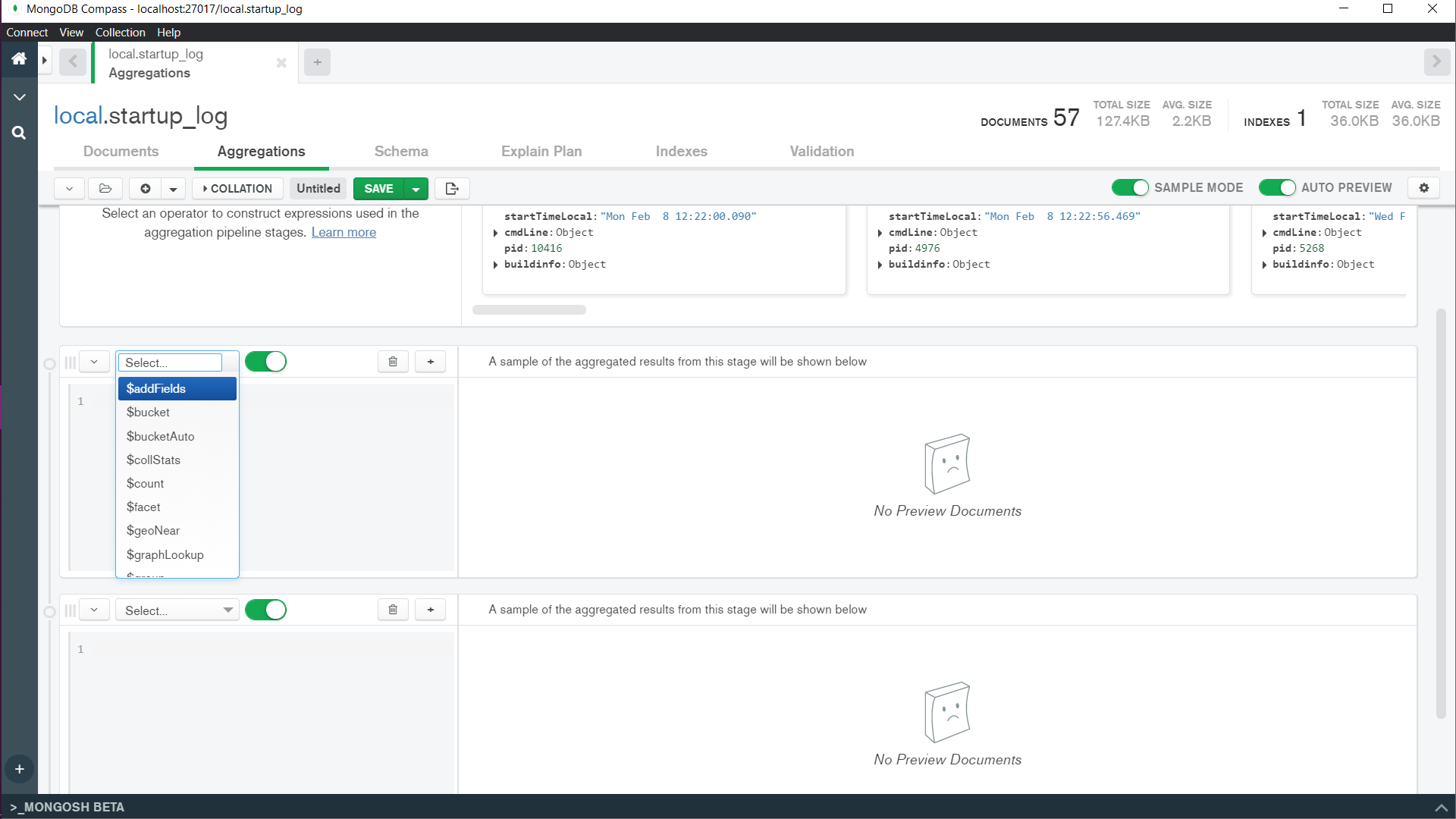The image size is (1456, 819).
Task: Choose $facet from operator list
Action: (x=177, y=507)
